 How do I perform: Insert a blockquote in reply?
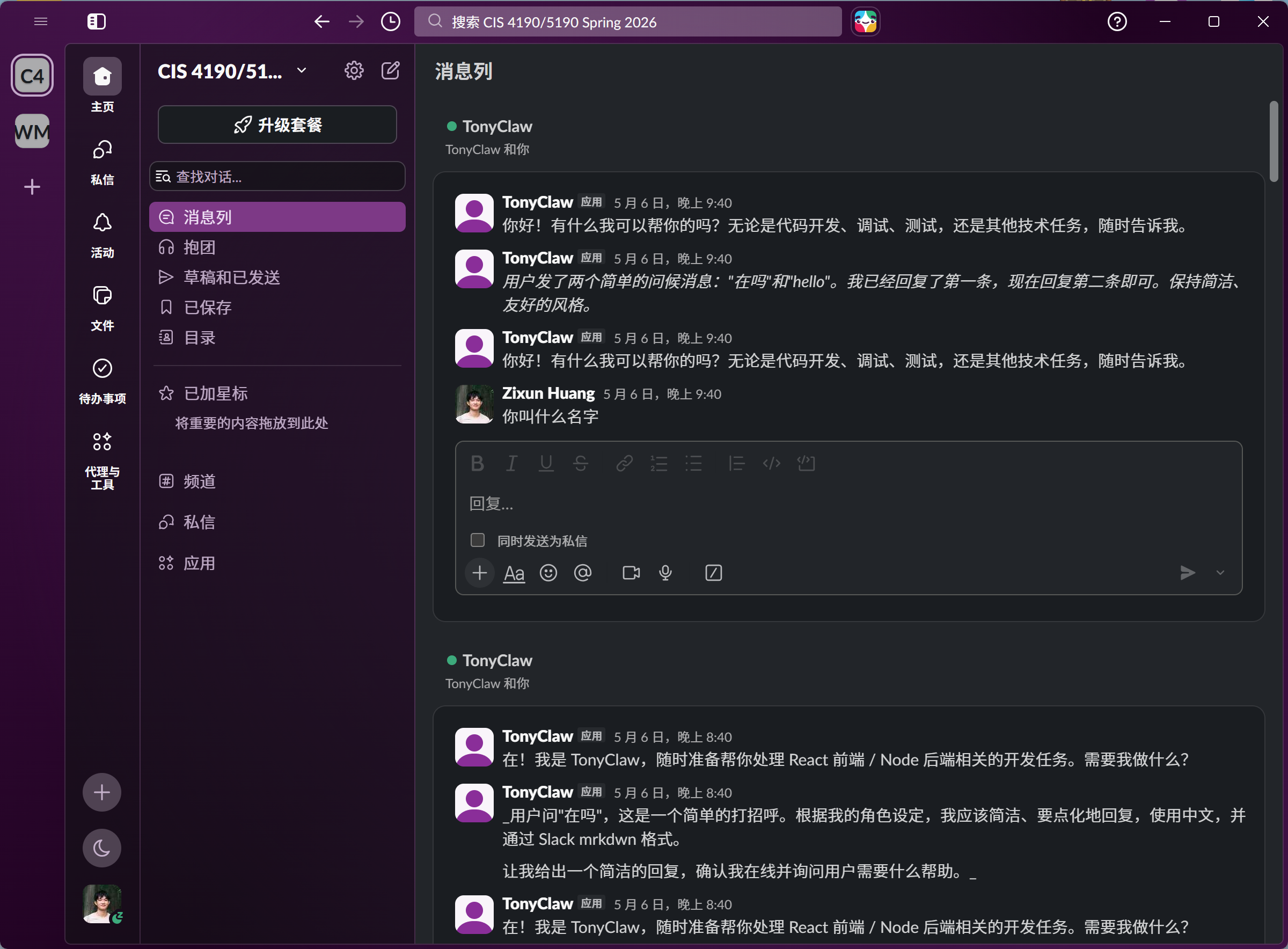[737, 463]
